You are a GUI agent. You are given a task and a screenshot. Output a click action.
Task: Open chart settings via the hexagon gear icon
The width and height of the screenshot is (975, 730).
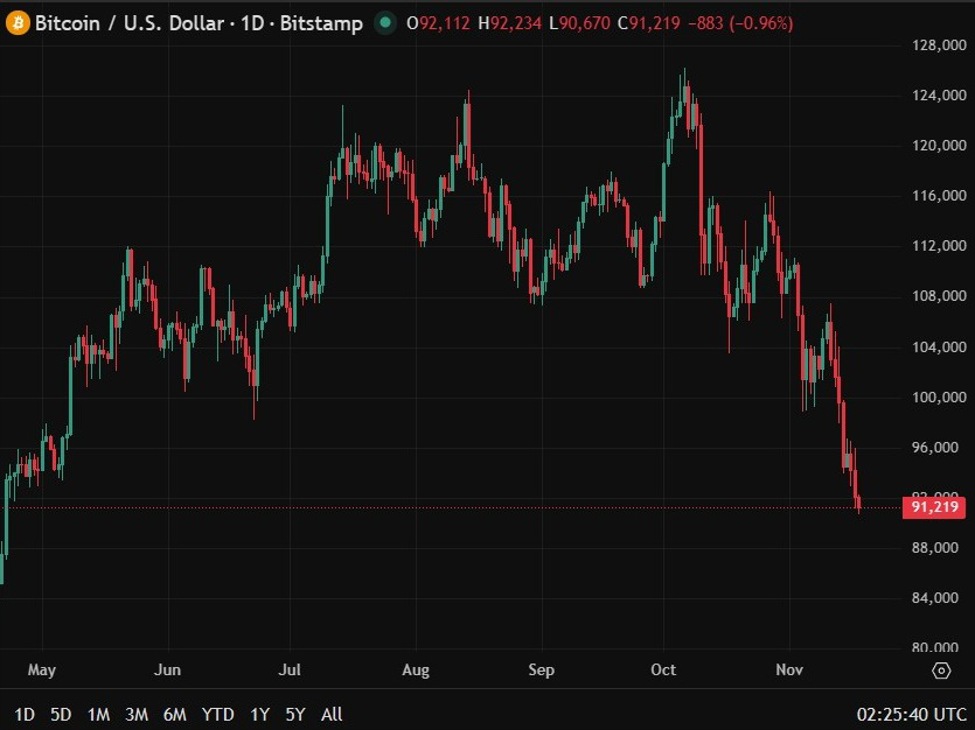pos(940,671)
